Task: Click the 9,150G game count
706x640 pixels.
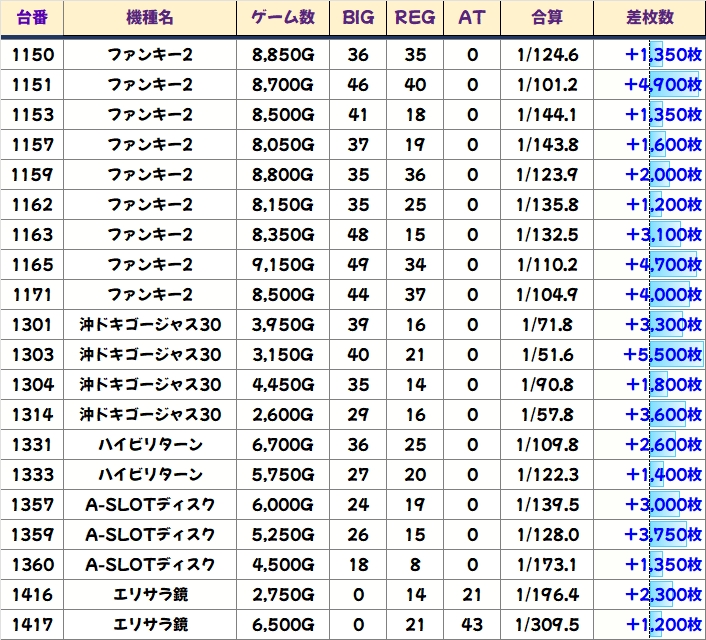Action: [283, 265]
